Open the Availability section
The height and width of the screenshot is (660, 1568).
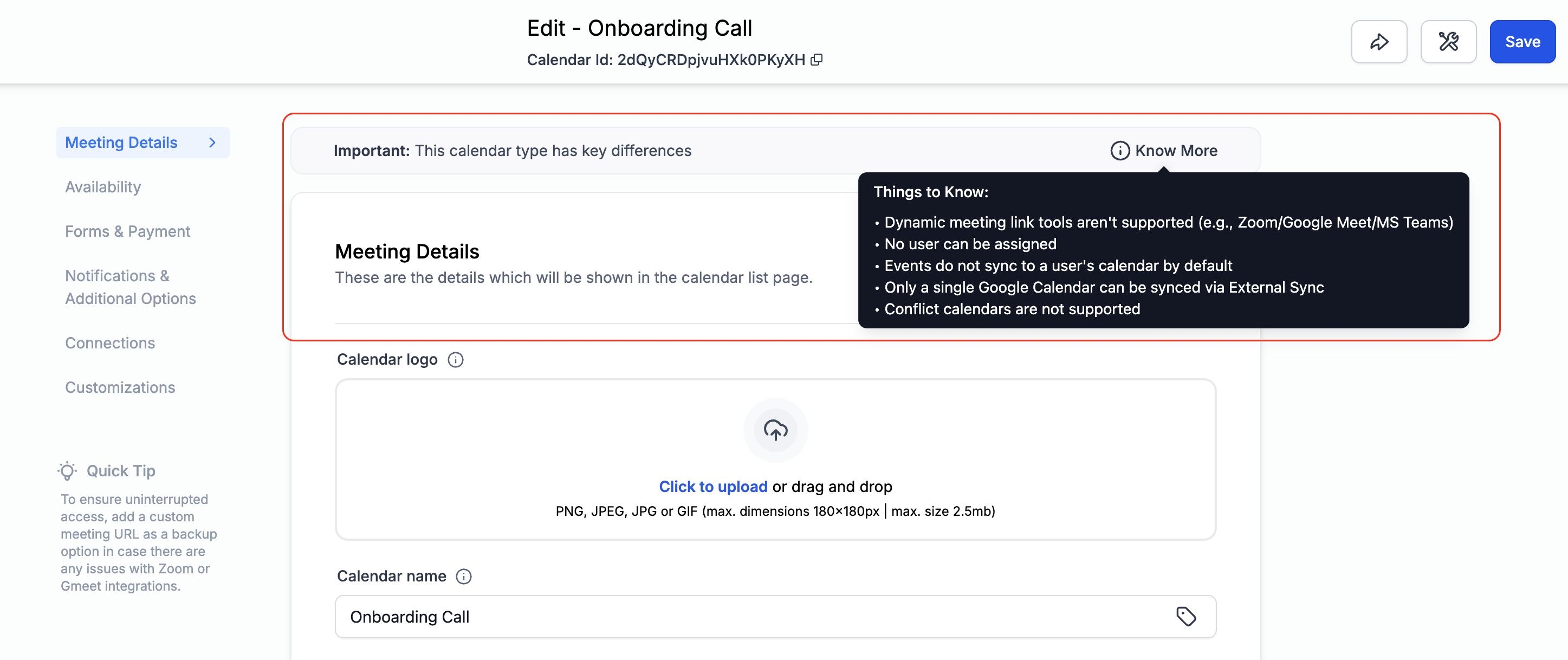pyautogui.click(x=103, y=187)
